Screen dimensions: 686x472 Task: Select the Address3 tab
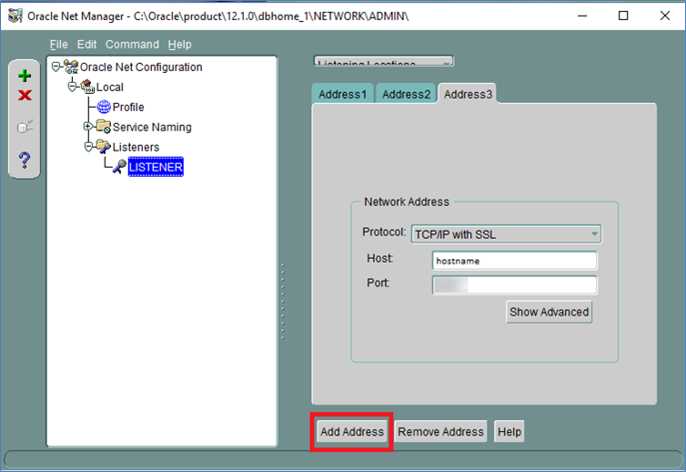(468, 94)
